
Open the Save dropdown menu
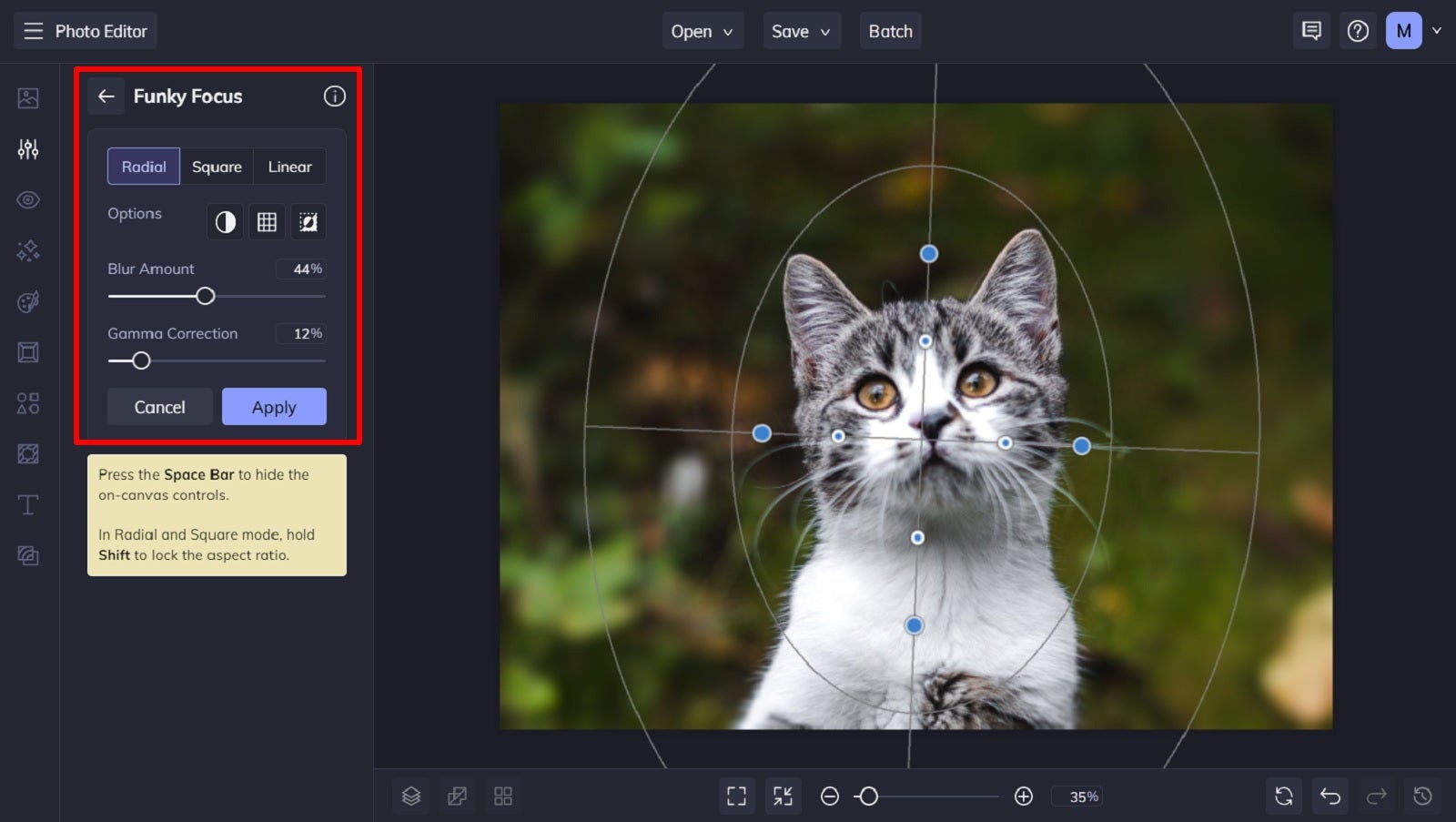click(x=801, y=30)
